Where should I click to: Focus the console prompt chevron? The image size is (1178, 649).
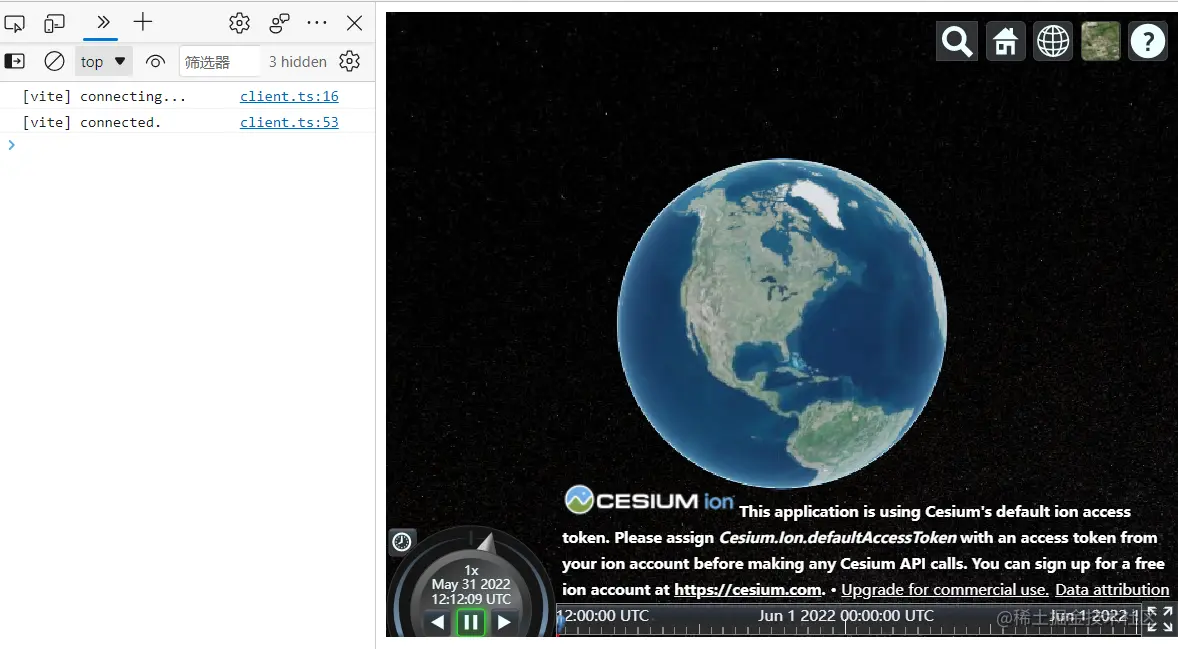(11, 145)
